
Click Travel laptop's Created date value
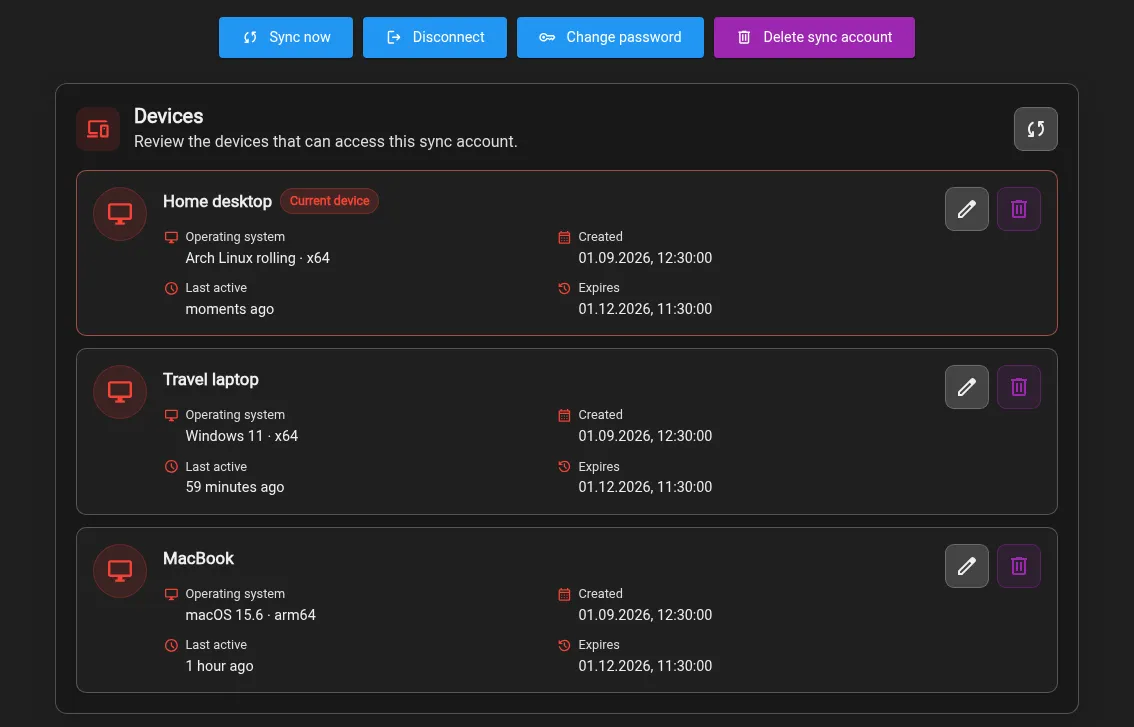click(x=645, y=435)
